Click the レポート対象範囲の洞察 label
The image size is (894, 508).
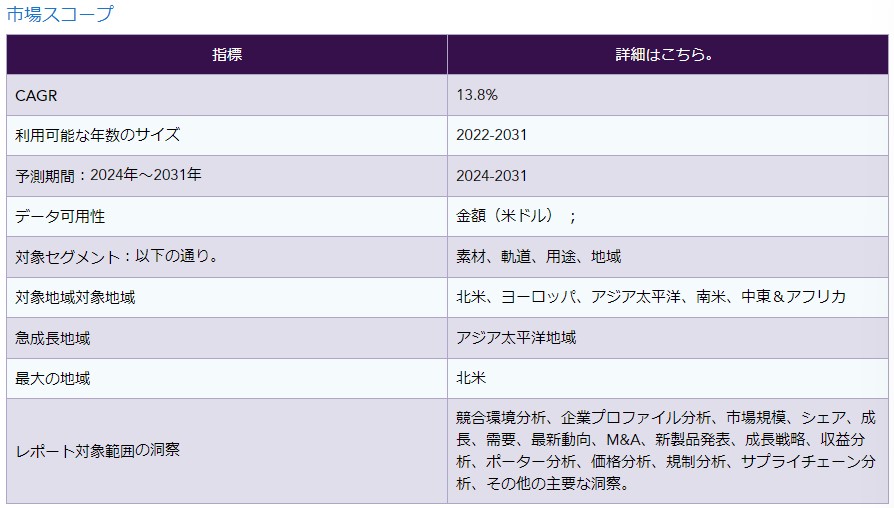[x=98, y=451]
